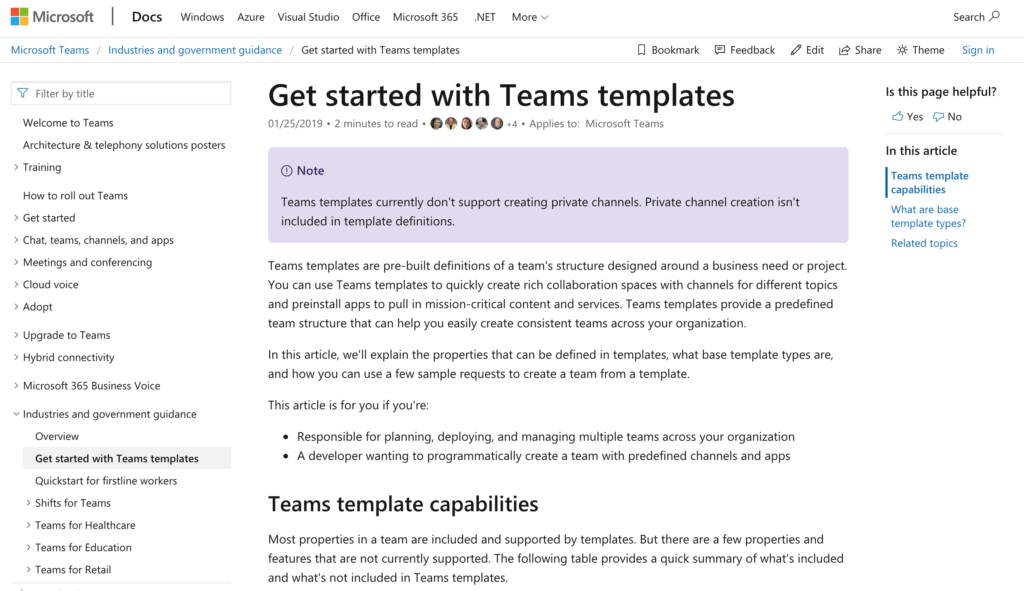
Task: Click the Theme sun icon
Action: click(902, 50)
